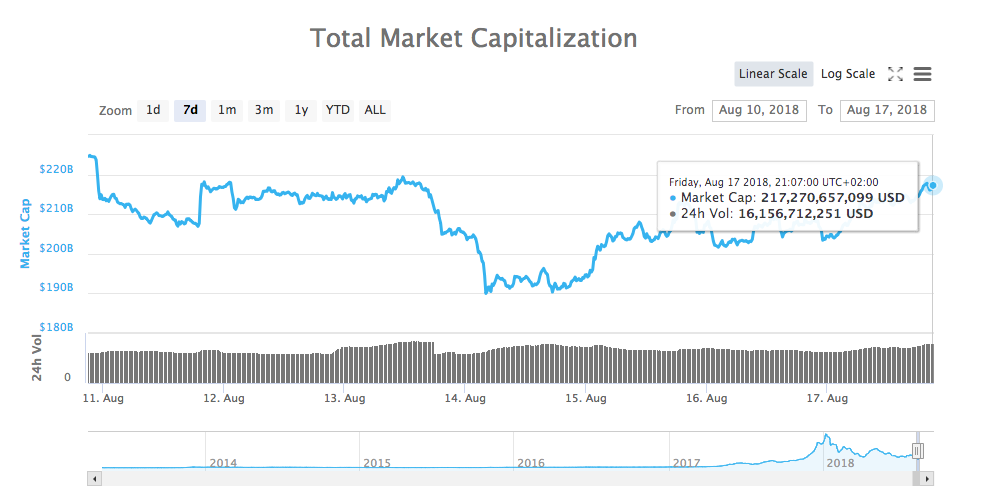The image size is (989, 495).
Task: Switch chart to Log Scale
Action: (x=848, y=74)
